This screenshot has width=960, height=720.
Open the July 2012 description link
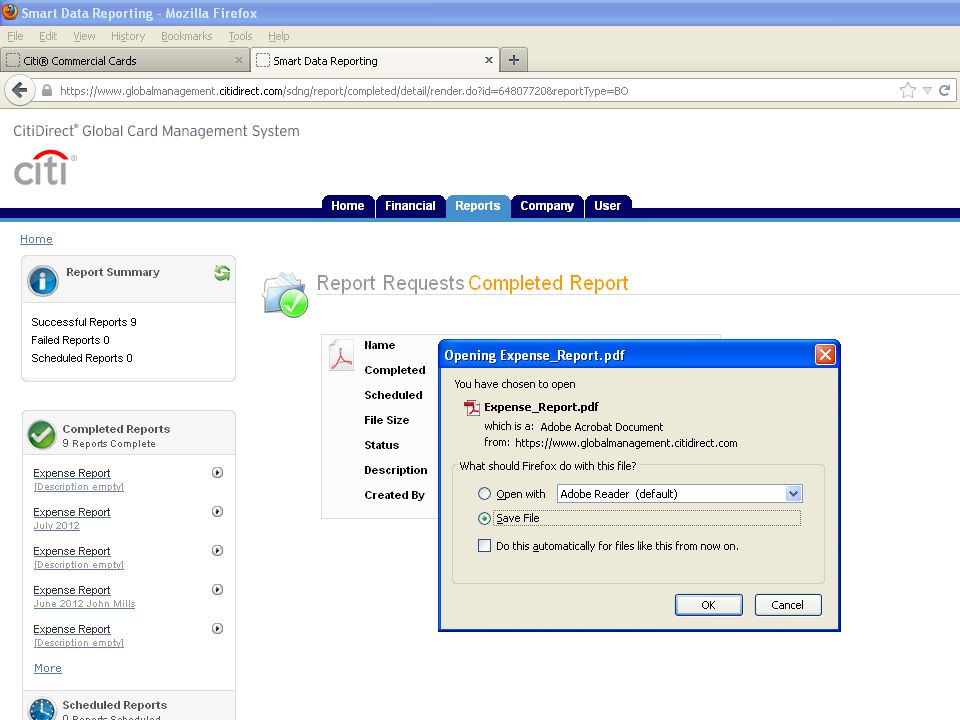[56, 525]
